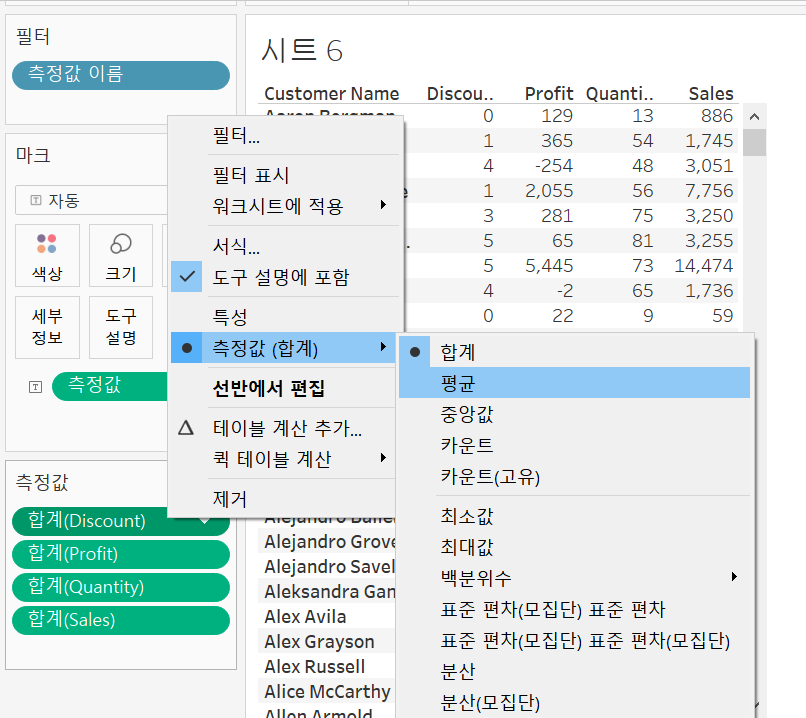Click the Alice McCarthy customer row
This screenshot has width=806, height=718.
pyautogui.click(x=327, y=692)
